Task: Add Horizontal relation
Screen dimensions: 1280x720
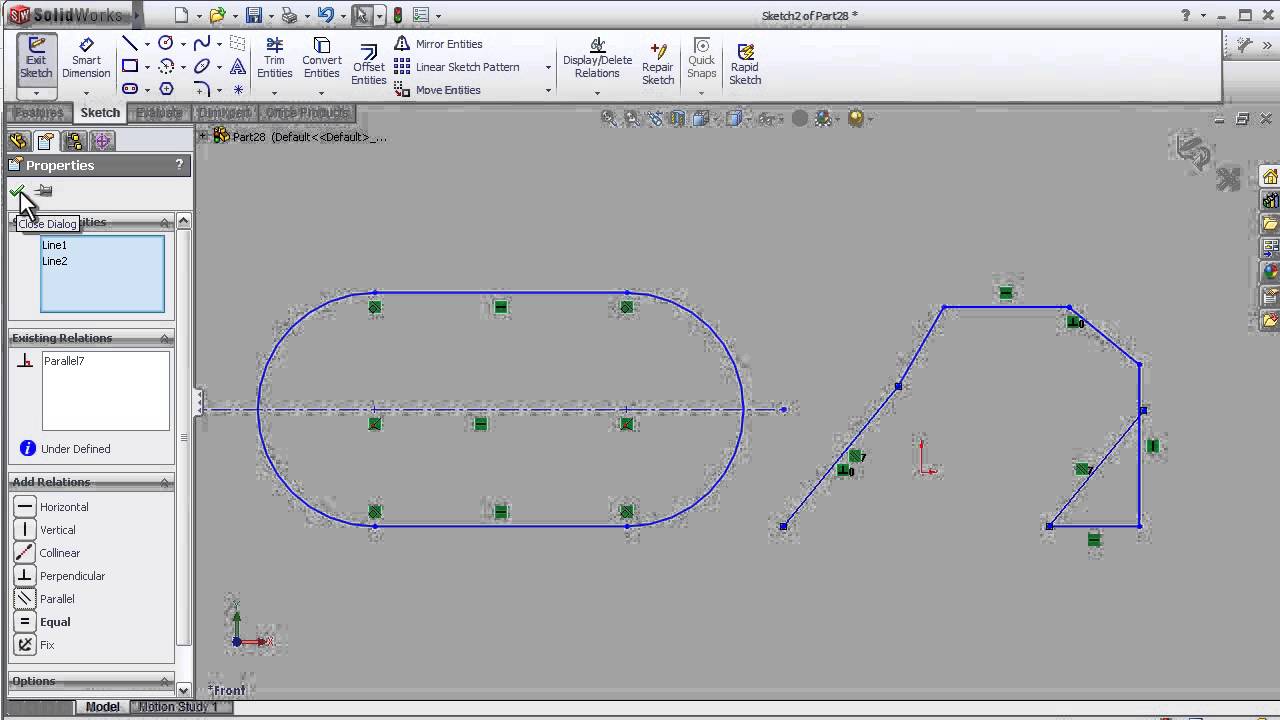Action: point(52,507)
